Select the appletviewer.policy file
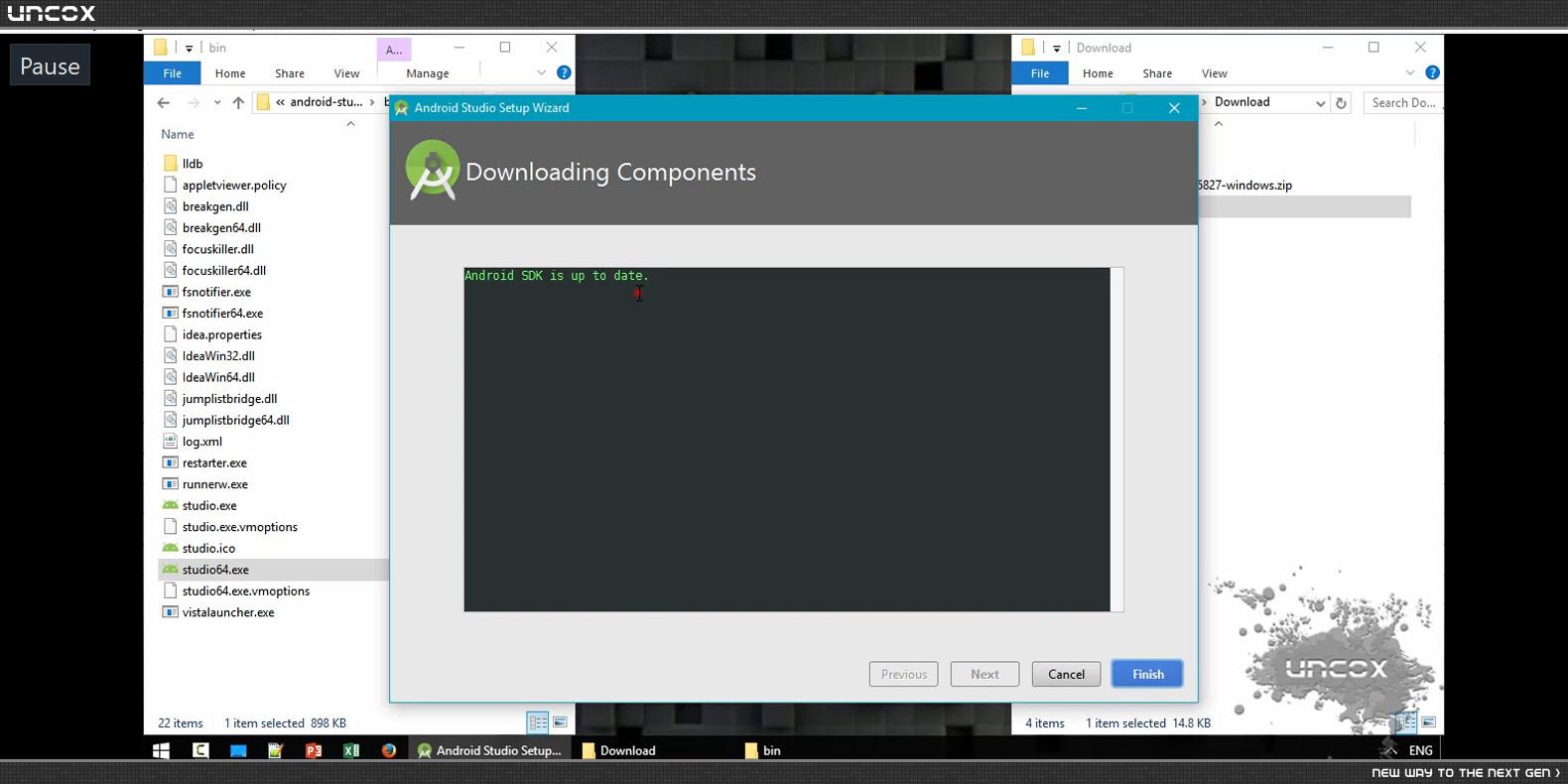Image resolution: width=1568 pixels, height=784 pixels. click(x=234, y=185)
